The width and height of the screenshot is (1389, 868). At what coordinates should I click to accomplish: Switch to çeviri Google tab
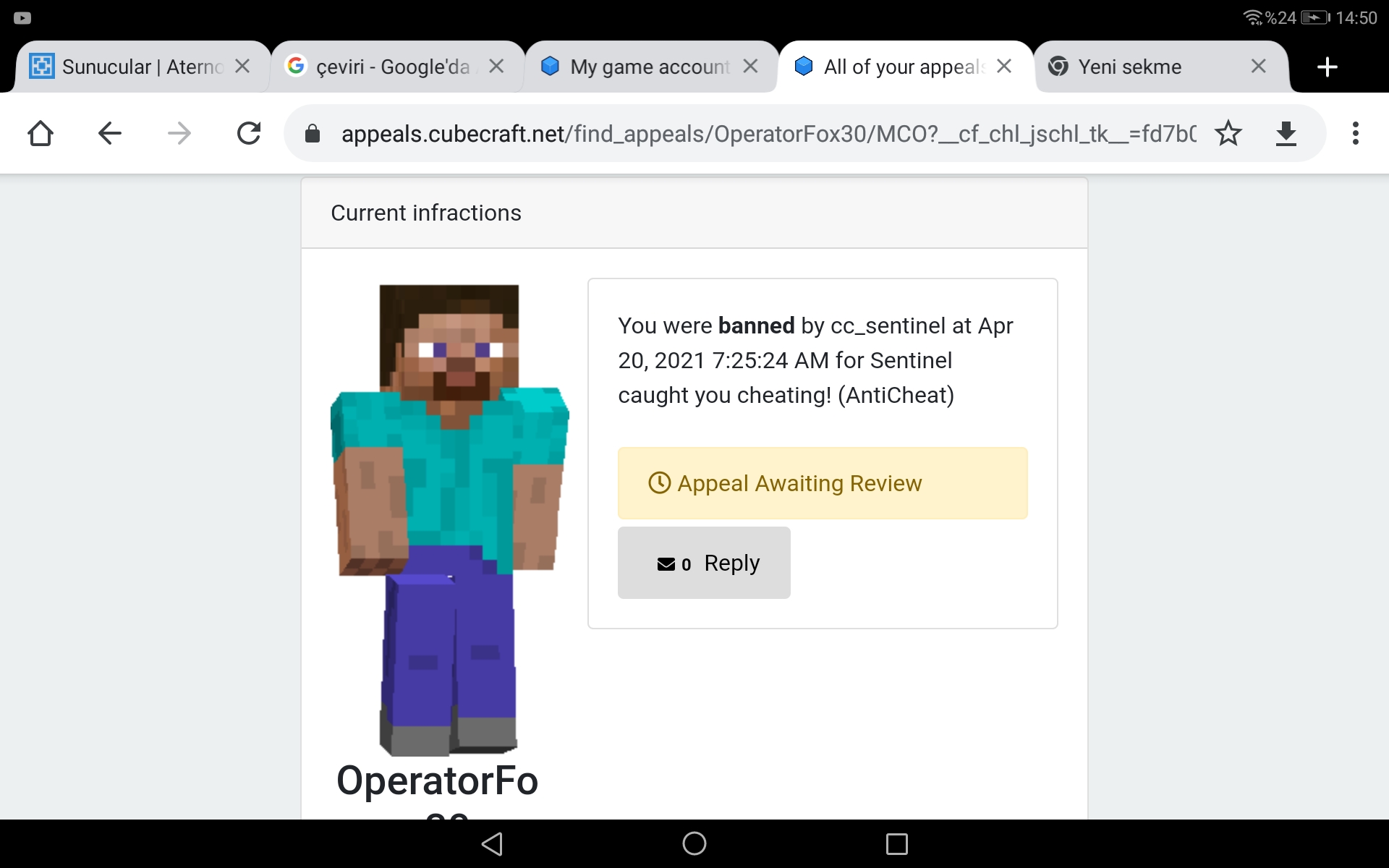380,67
